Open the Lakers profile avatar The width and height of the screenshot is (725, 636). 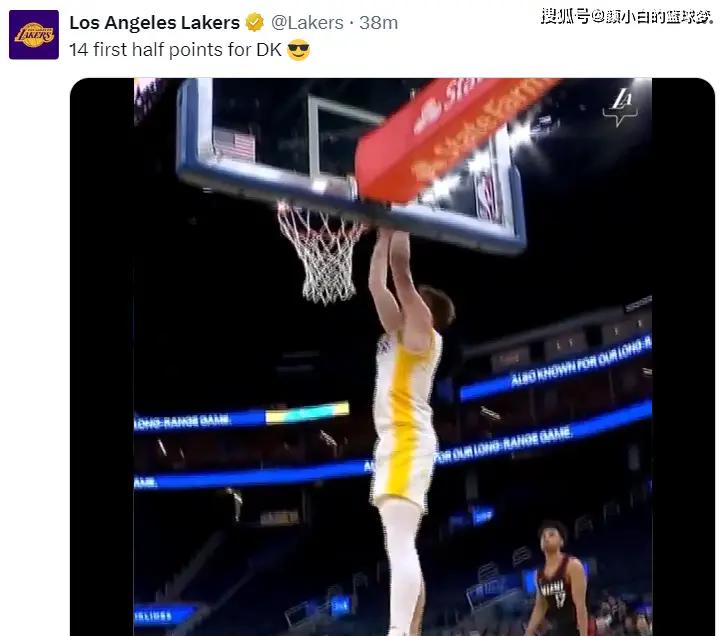pos(34,35)
